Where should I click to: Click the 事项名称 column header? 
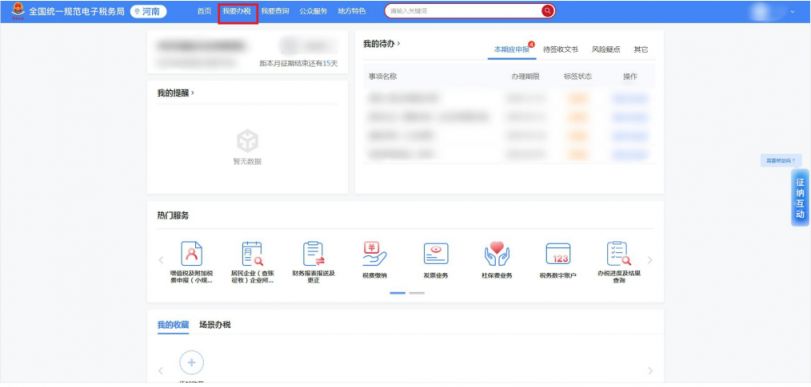tap(383, 77)
